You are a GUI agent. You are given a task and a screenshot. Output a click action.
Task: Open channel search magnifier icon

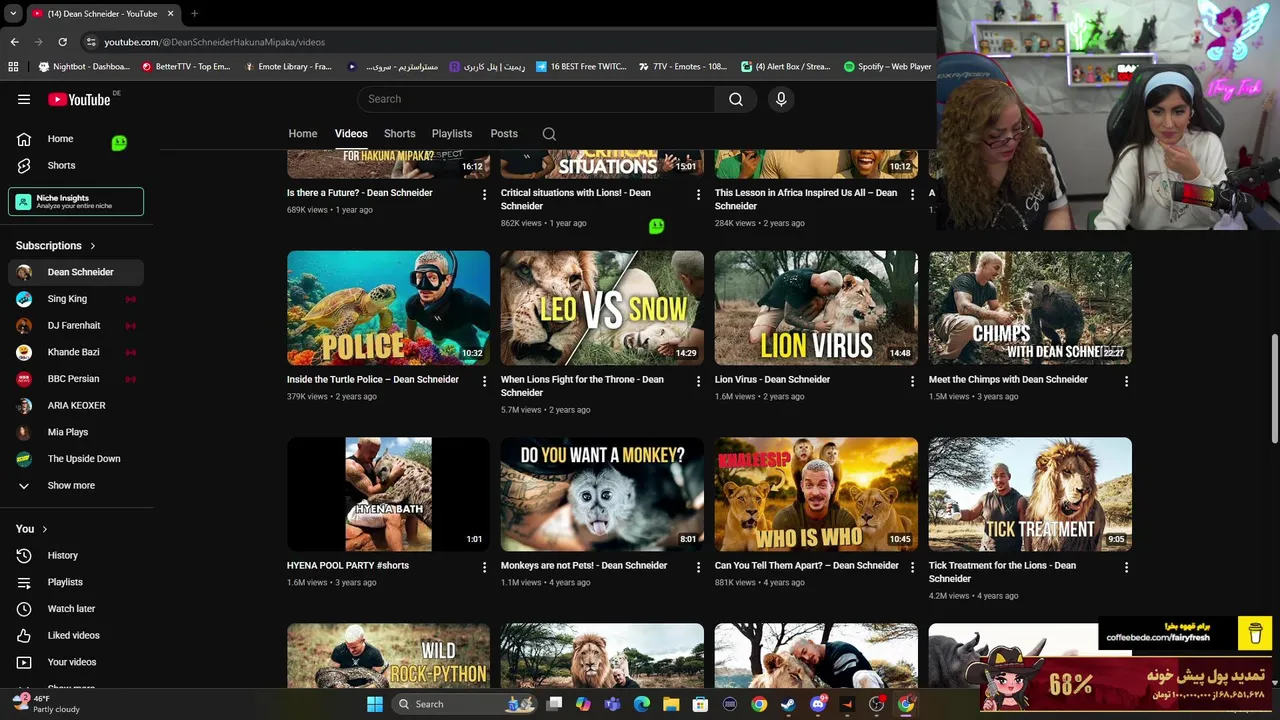(549, 134)
